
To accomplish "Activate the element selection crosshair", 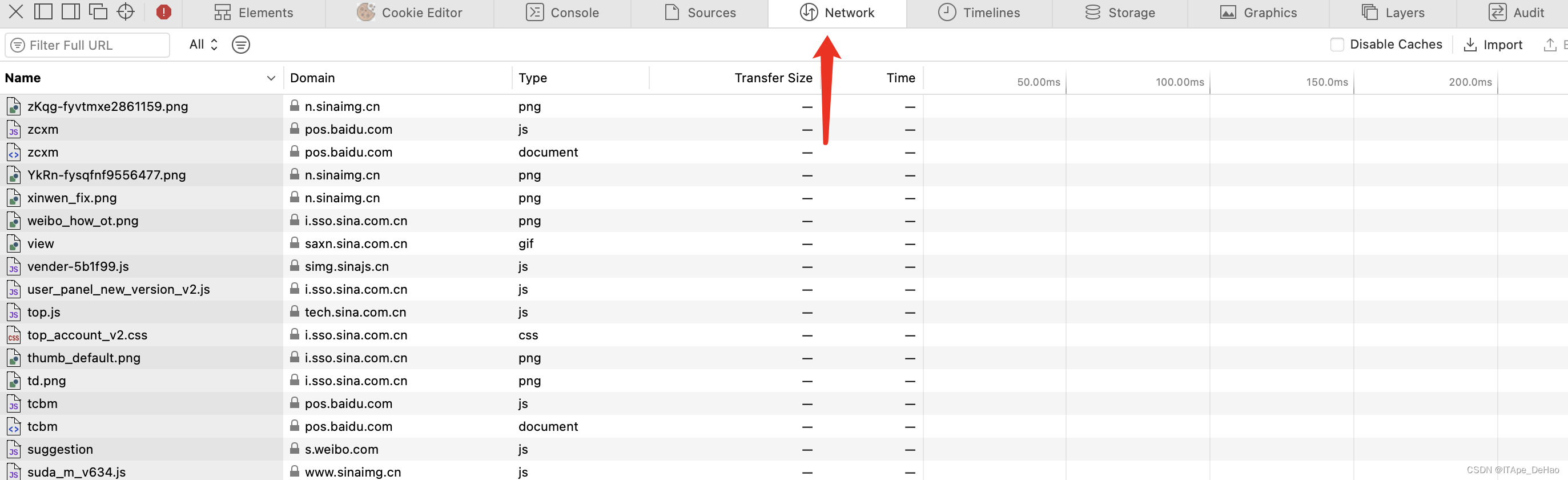I will click(126, 11).
